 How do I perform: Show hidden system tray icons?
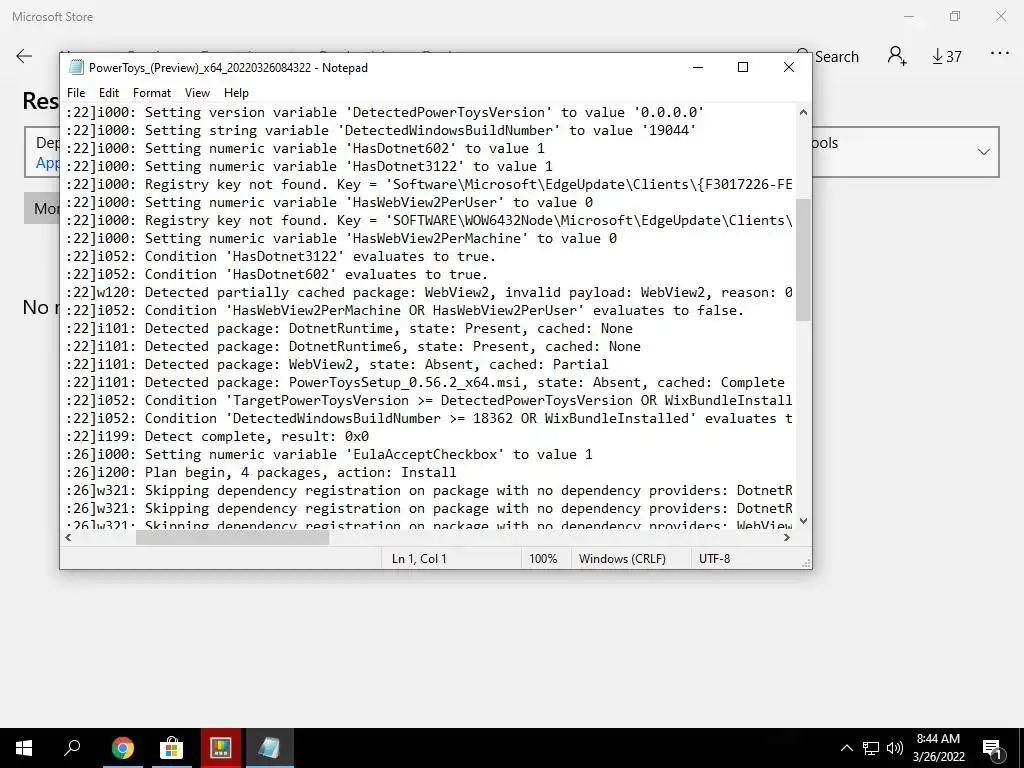click(846, 748)
